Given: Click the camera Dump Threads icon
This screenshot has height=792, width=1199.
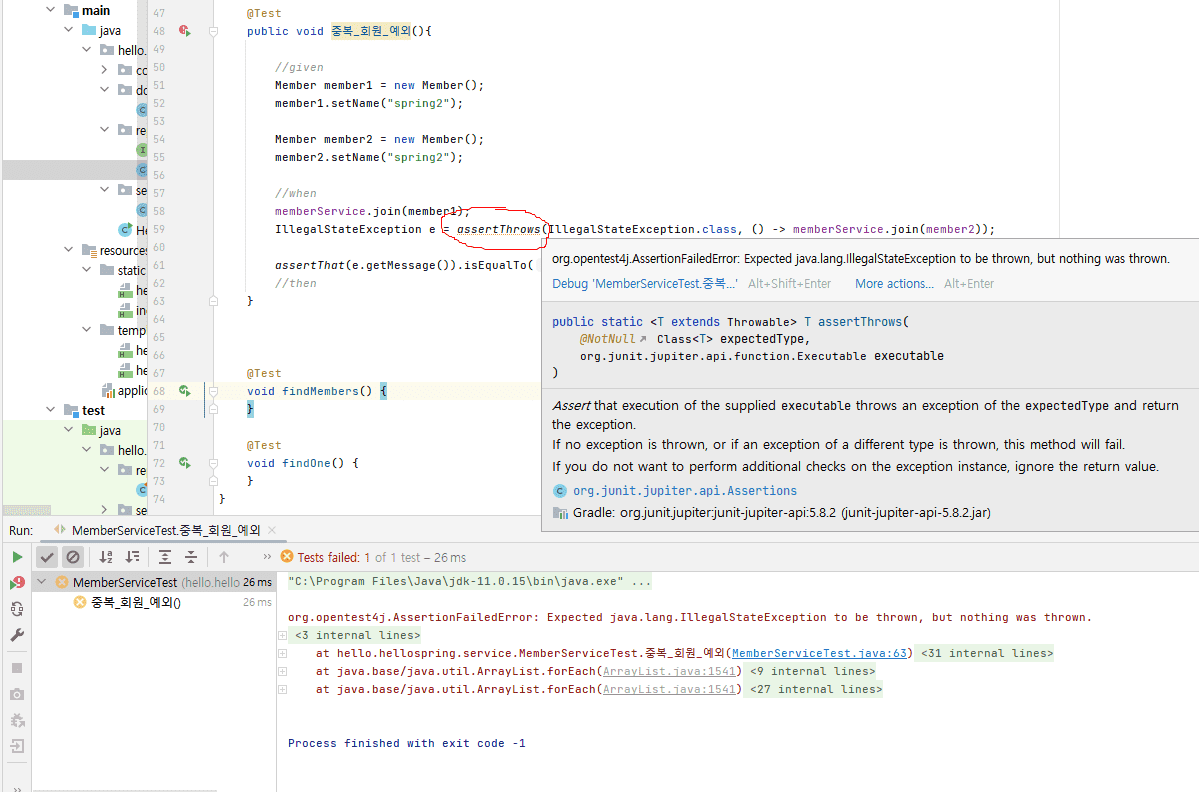Looking at the screenshot, I should (17, 694).
